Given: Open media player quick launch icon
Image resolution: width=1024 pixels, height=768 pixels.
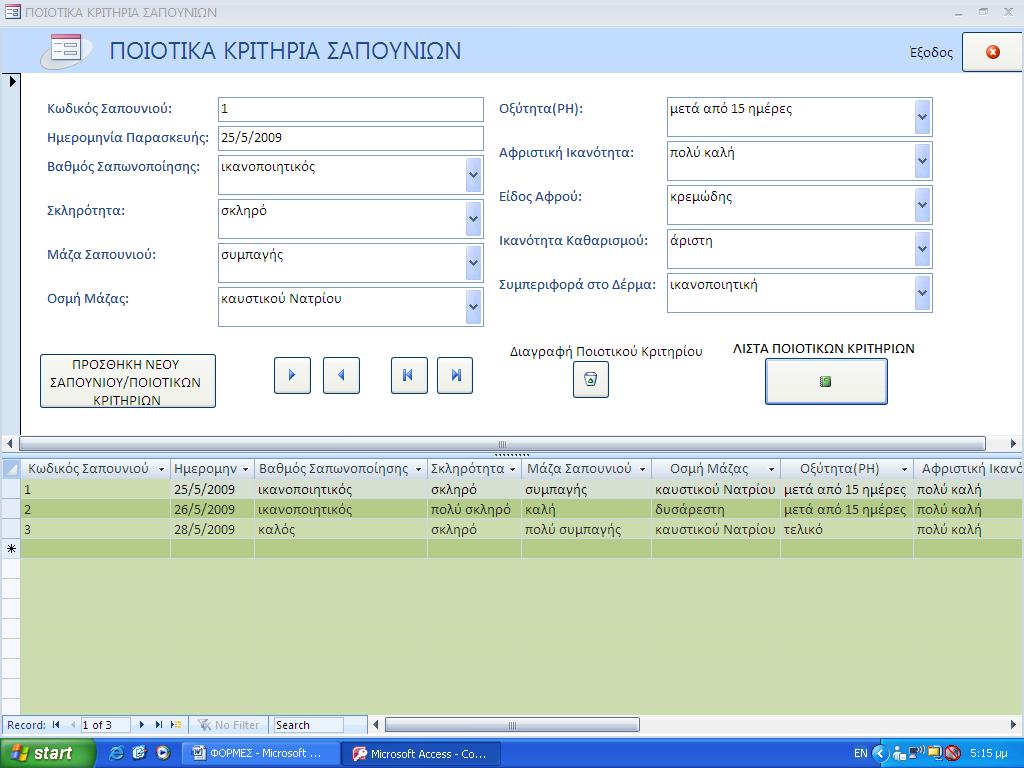Looking at the screenshot, I should pos(163,753).
